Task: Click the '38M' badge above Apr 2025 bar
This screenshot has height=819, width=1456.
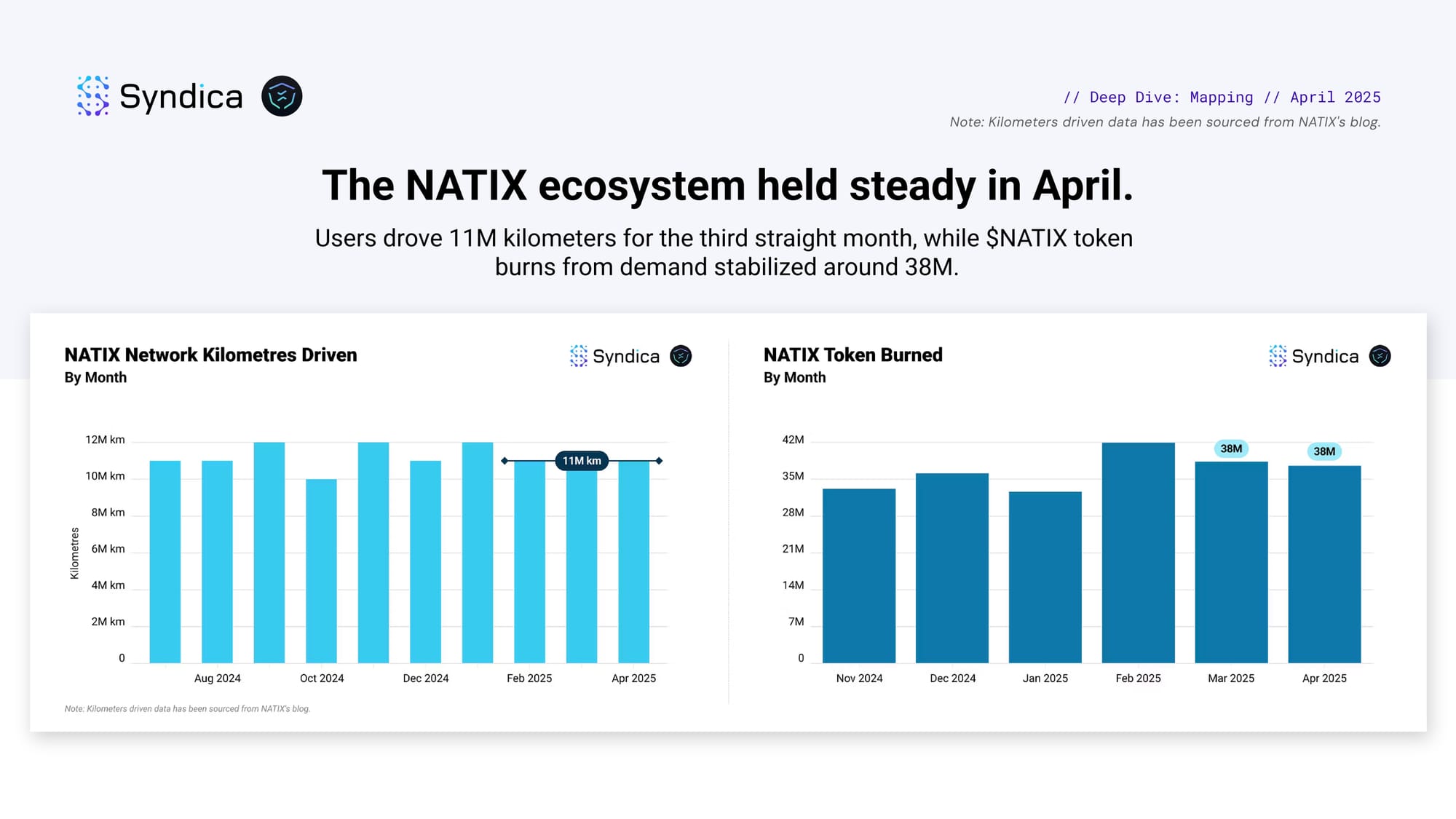Action: click(1324, 451)
